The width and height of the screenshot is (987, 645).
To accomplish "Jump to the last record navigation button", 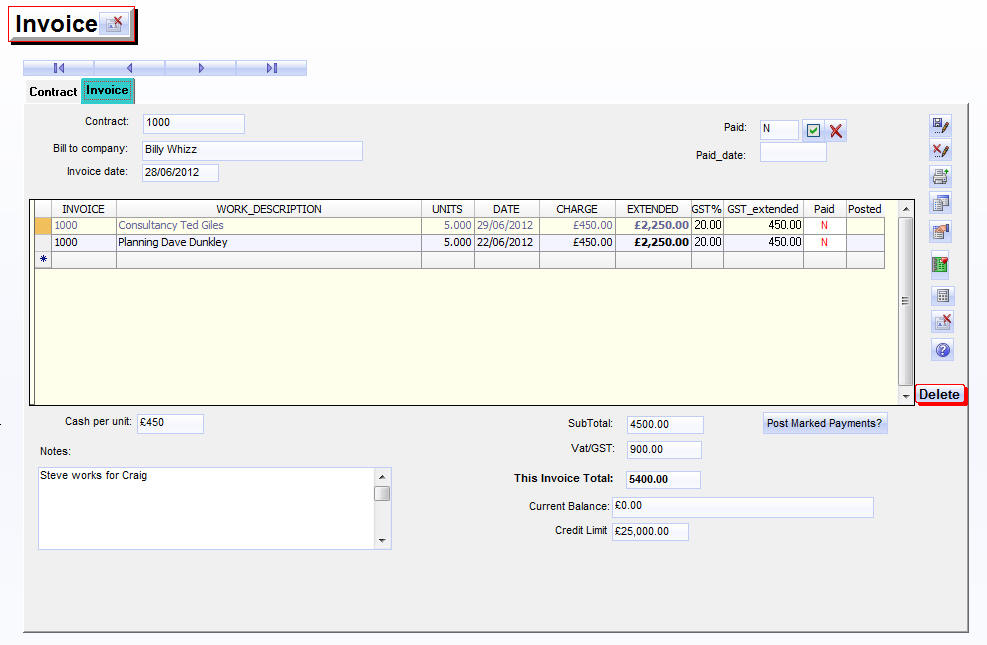I will (x=271, y=68).
